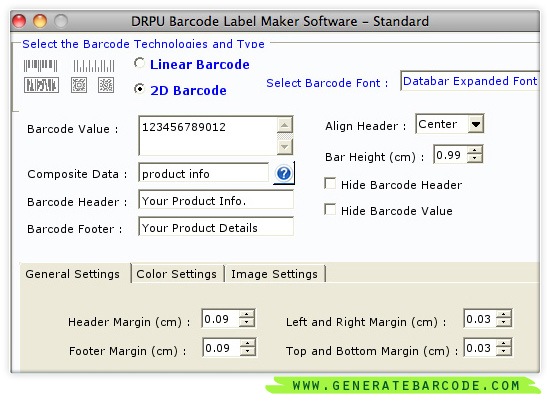Select the 2D Barcode radio button
The image size is (550, 395).
click(139, 89)
